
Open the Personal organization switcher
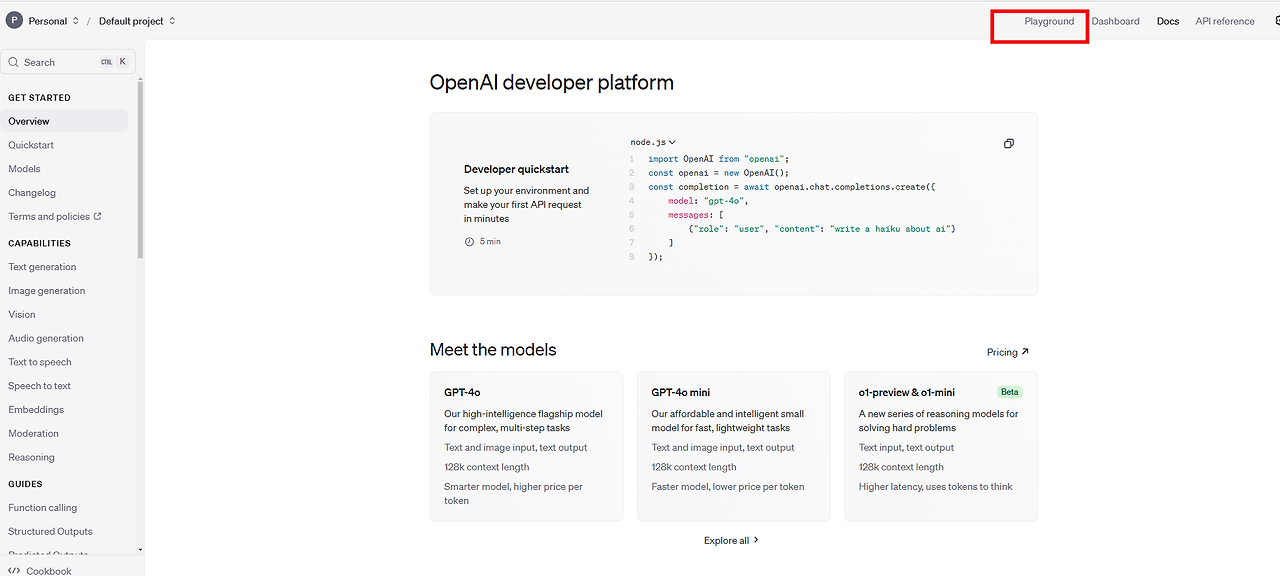tap(53, 21)
